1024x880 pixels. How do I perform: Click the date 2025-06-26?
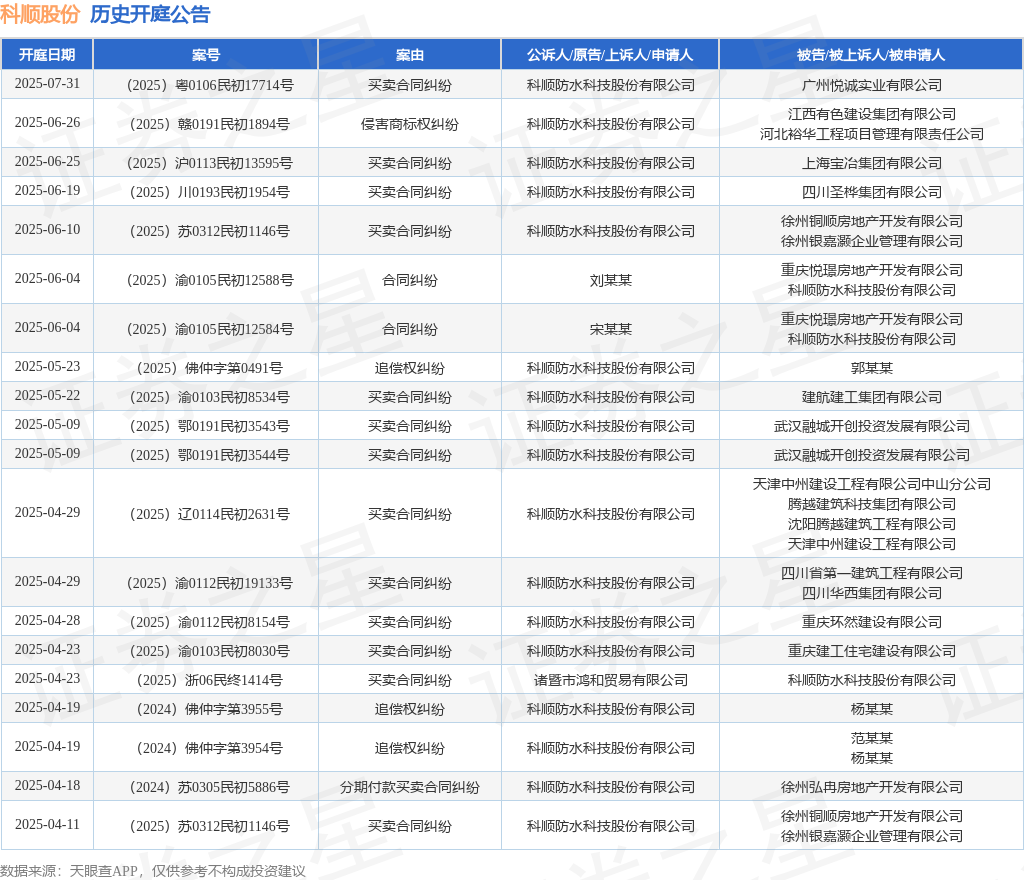click(x=47, y=123)
